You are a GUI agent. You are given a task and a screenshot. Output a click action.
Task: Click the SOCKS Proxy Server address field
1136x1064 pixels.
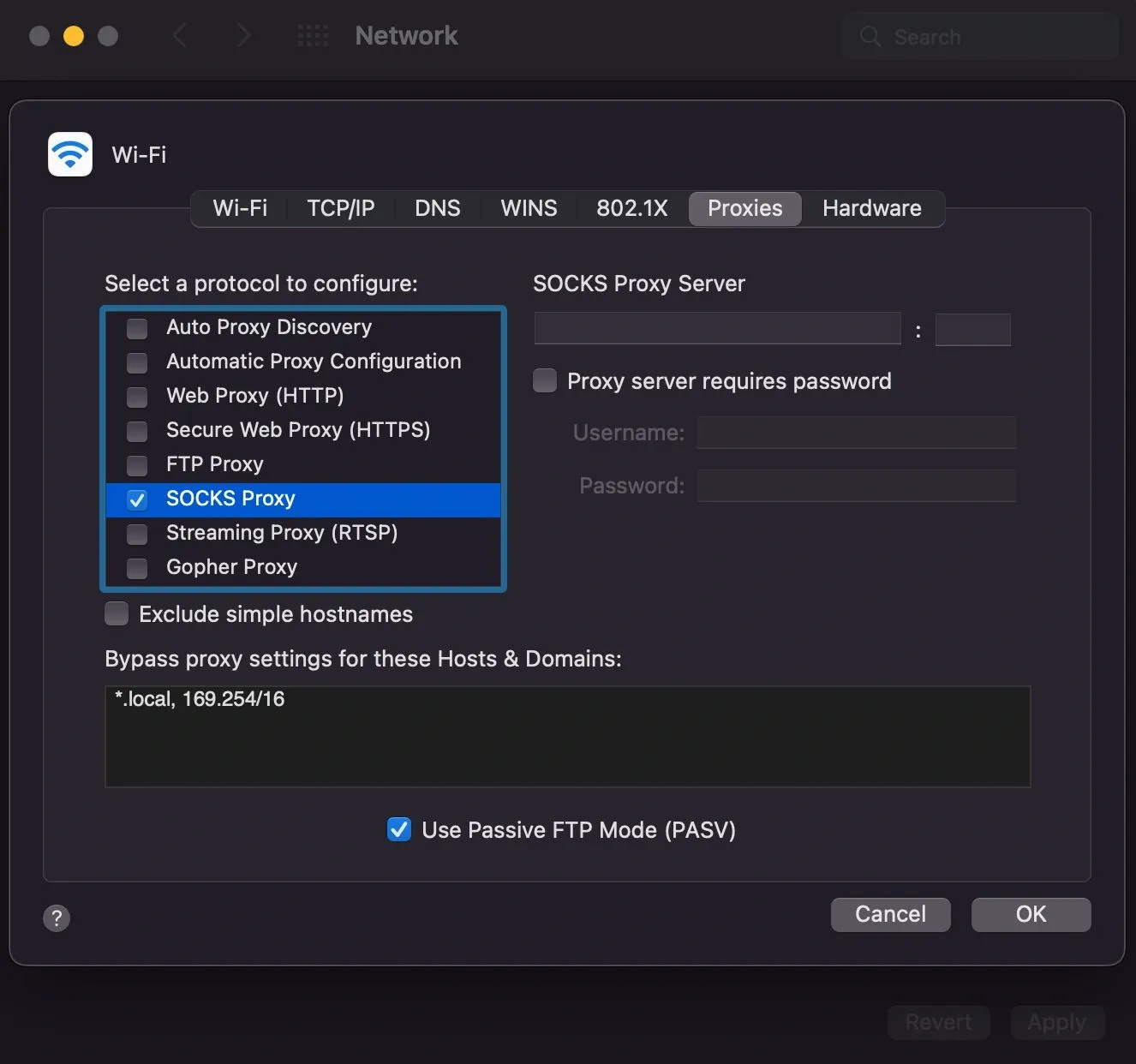pyautogui.click(x=717, y=328)
